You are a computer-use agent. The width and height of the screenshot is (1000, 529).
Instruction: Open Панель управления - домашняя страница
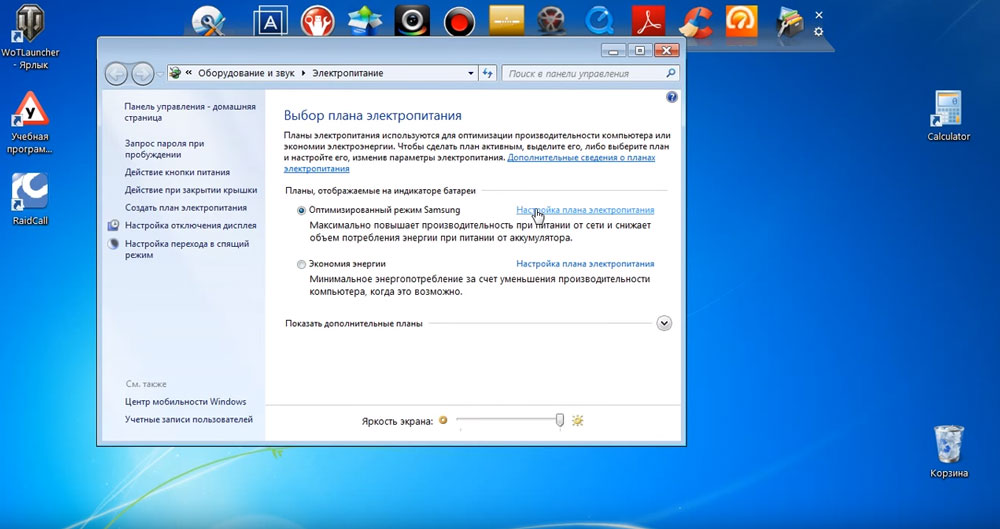point(190,112)
